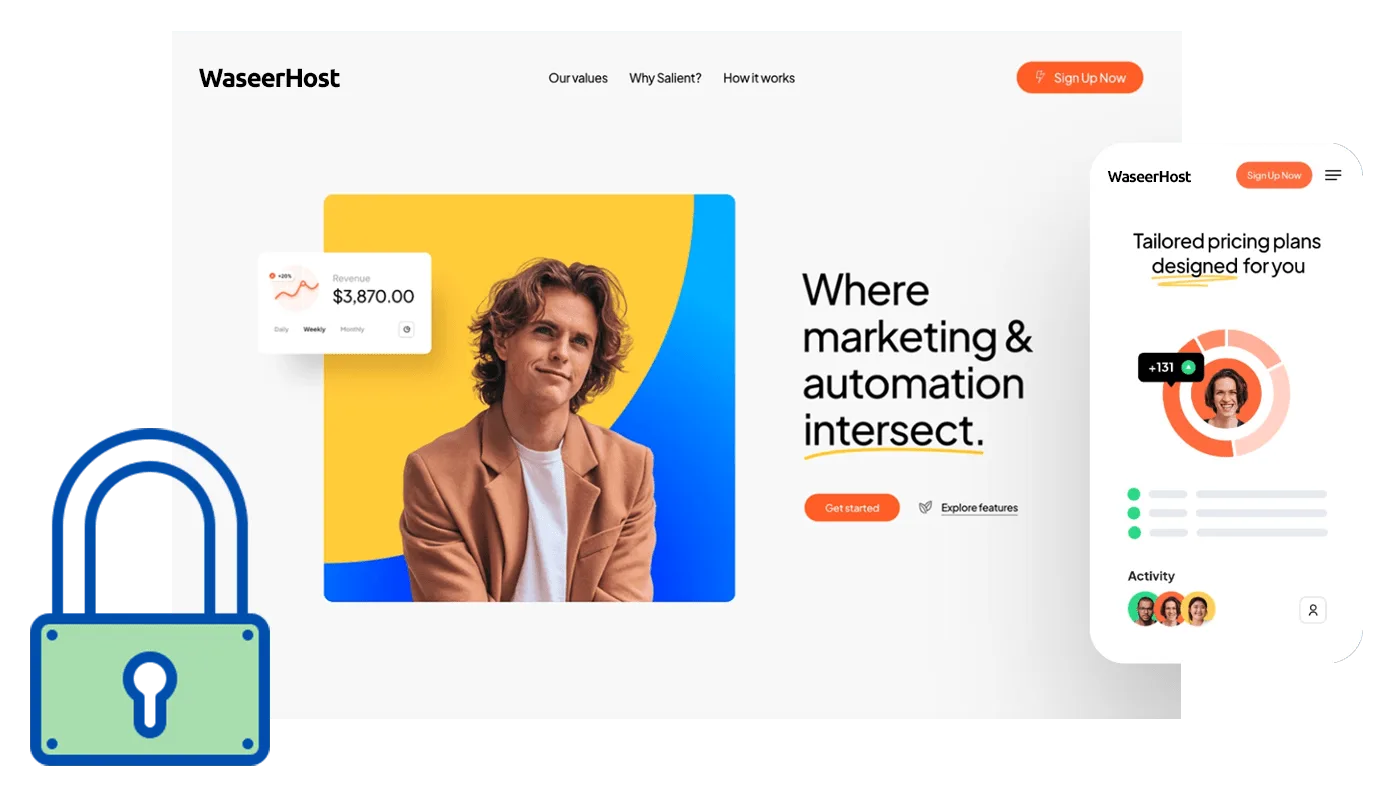
Task: Click the user profile icon beside Activity avatars
Action: tap(1313, 610)
